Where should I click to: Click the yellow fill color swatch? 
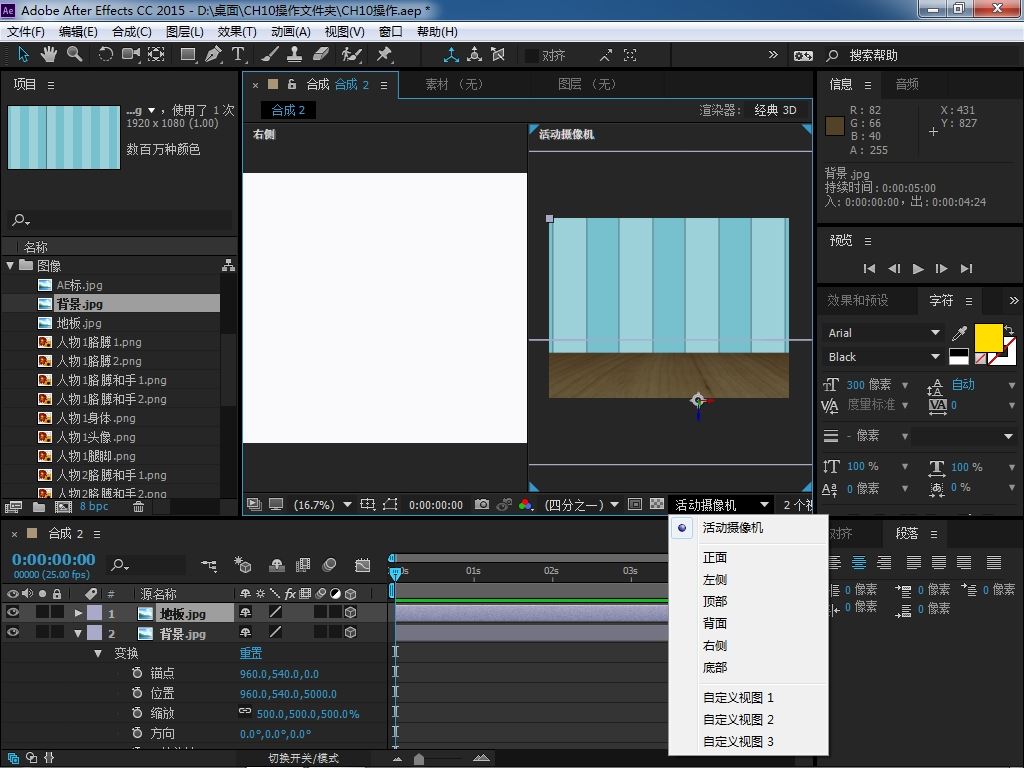coord(988,338)
